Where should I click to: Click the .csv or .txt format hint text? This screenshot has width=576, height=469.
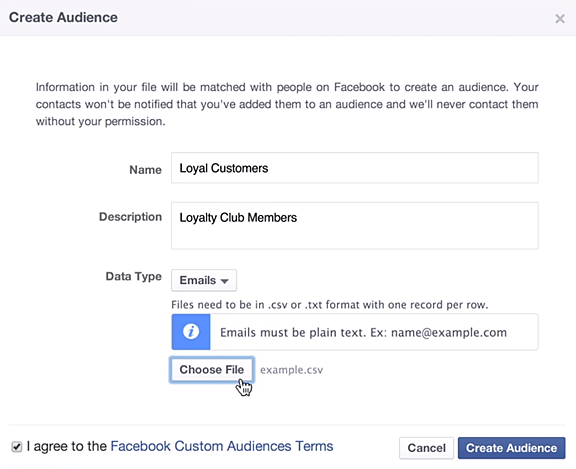click(330, 305)
